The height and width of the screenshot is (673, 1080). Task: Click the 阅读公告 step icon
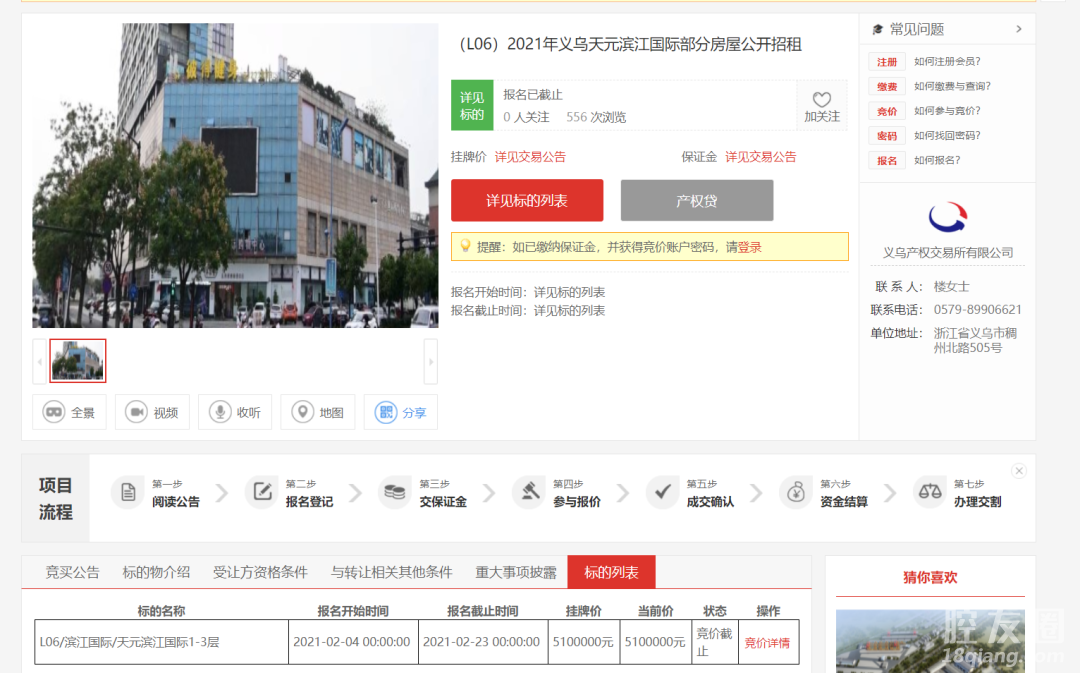tap(128, 493)
